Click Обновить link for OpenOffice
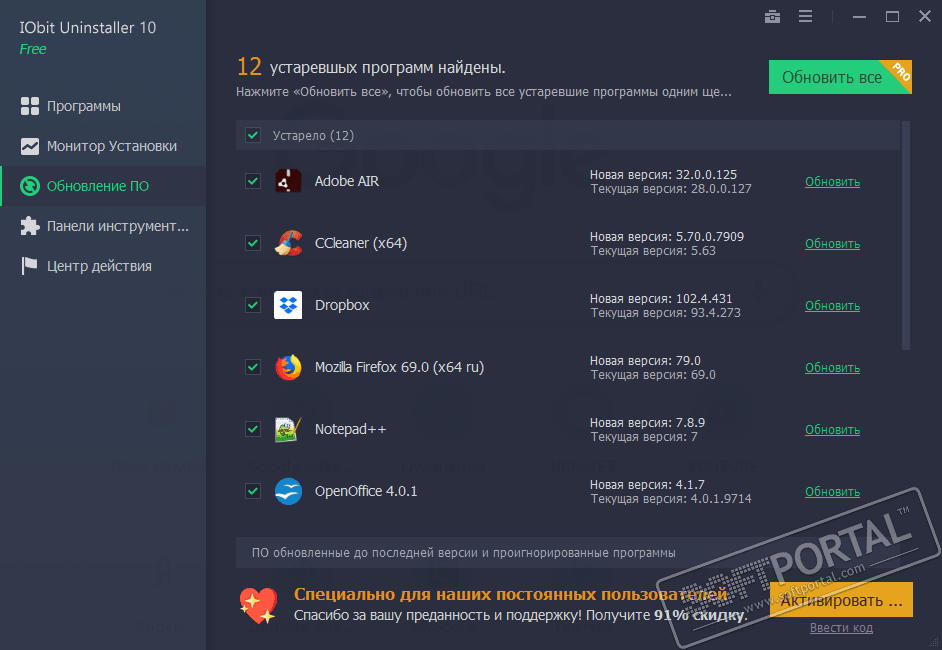Viewport: 942px width, 650px height. pos(832,491)
